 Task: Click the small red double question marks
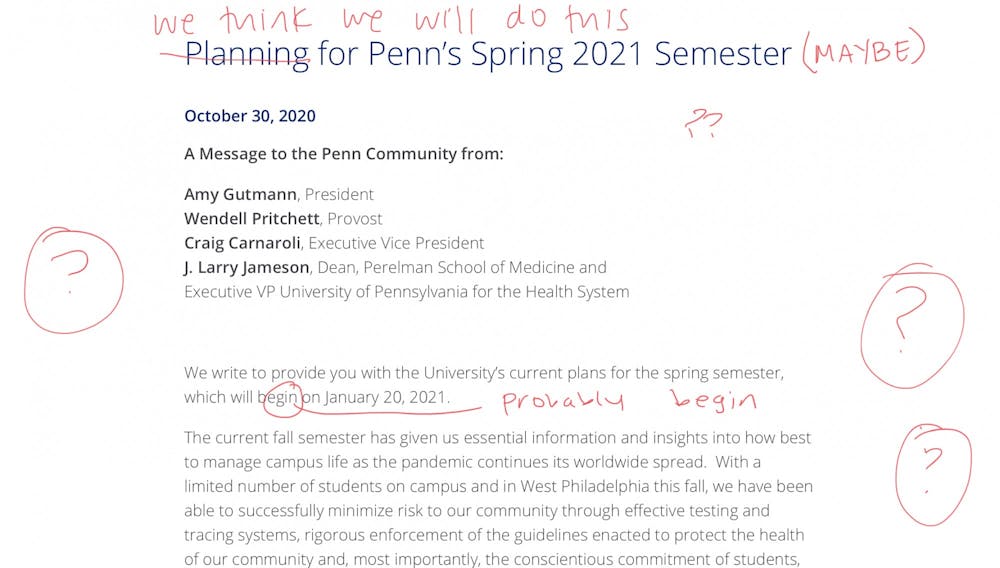(702, 124)
